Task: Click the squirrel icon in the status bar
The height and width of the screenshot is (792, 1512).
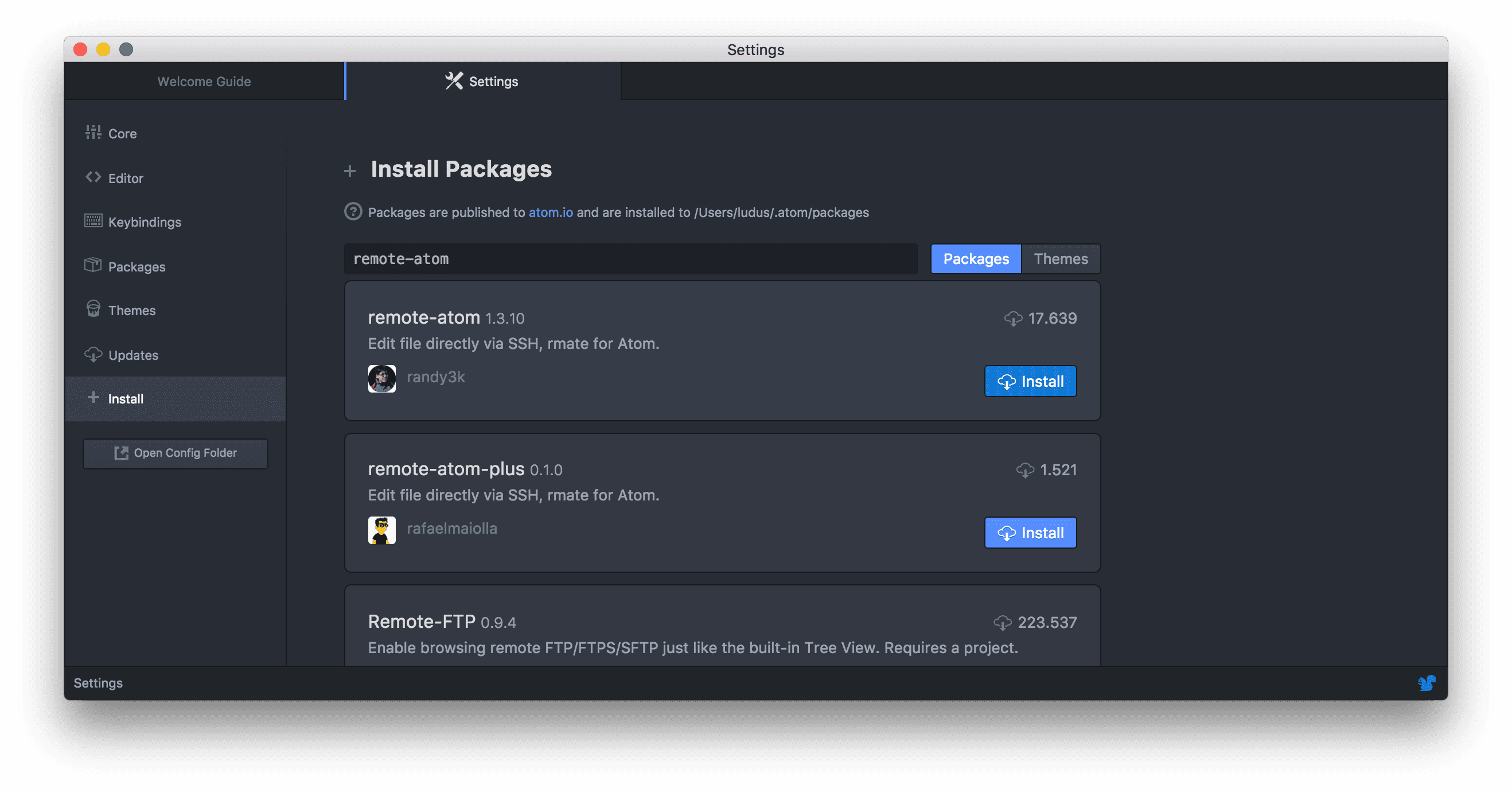Action: [x=1427, y=683]
